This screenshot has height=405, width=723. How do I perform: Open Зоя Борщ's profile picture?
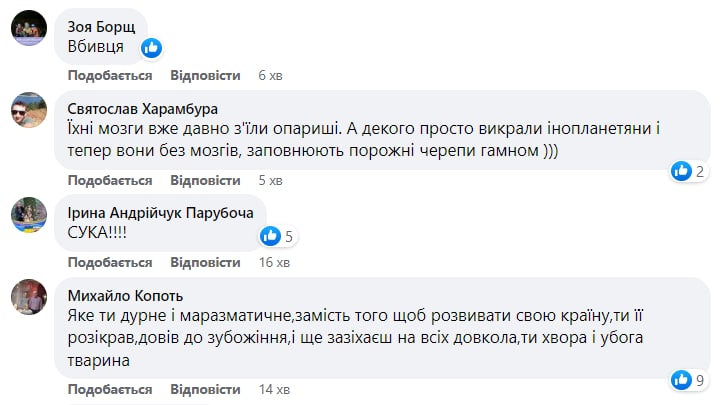click(28, 28)
